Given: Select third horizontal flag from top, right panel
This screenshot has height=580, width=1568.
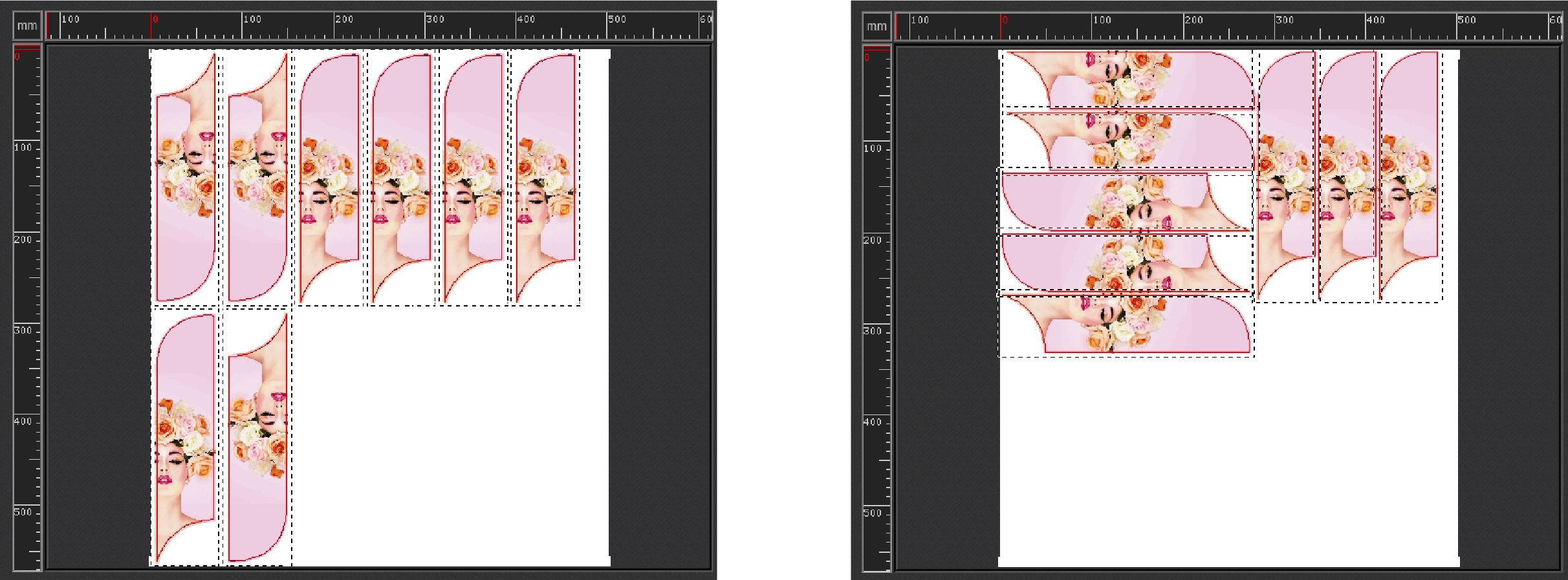Looking at the screenshot, I should coord(1126,202).
